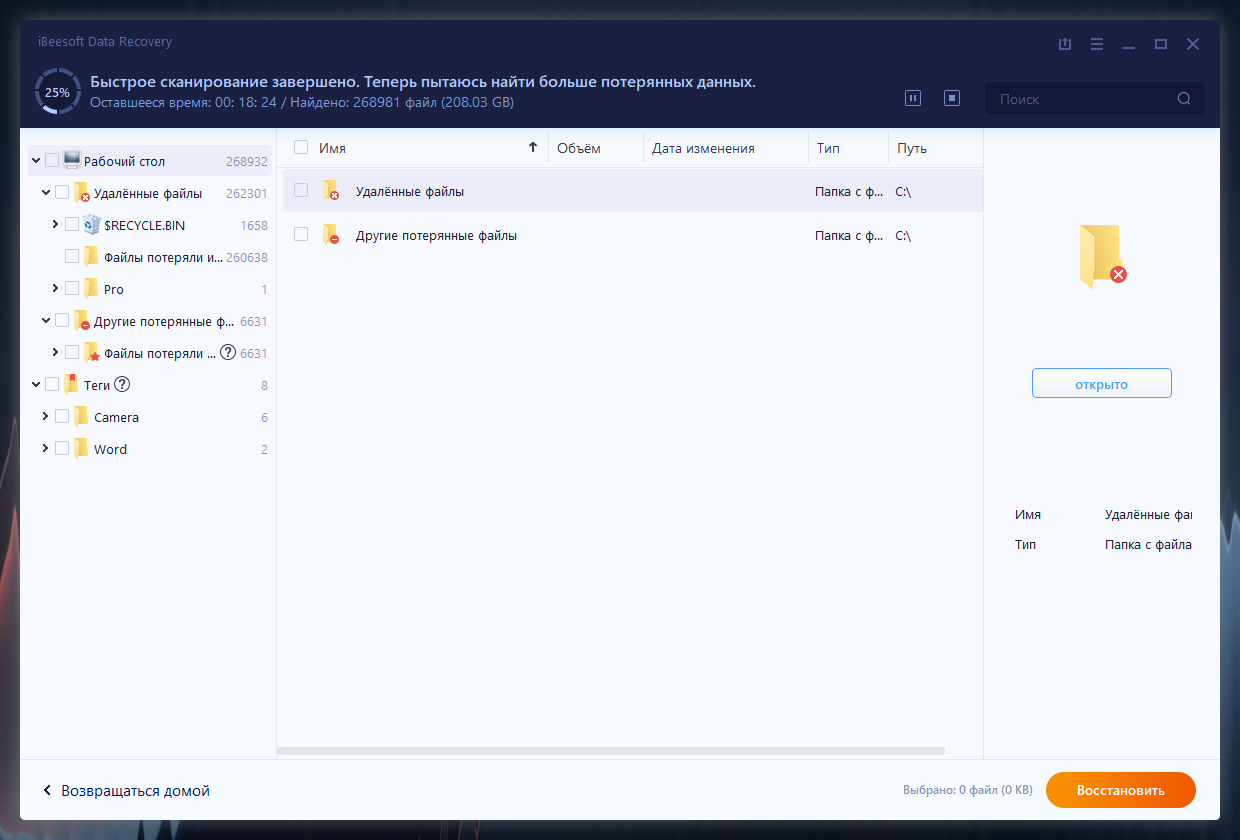Viewport: 1240px width, 840px height.
Task: Check the Рабочий стол checkbox
Action: 52,160
